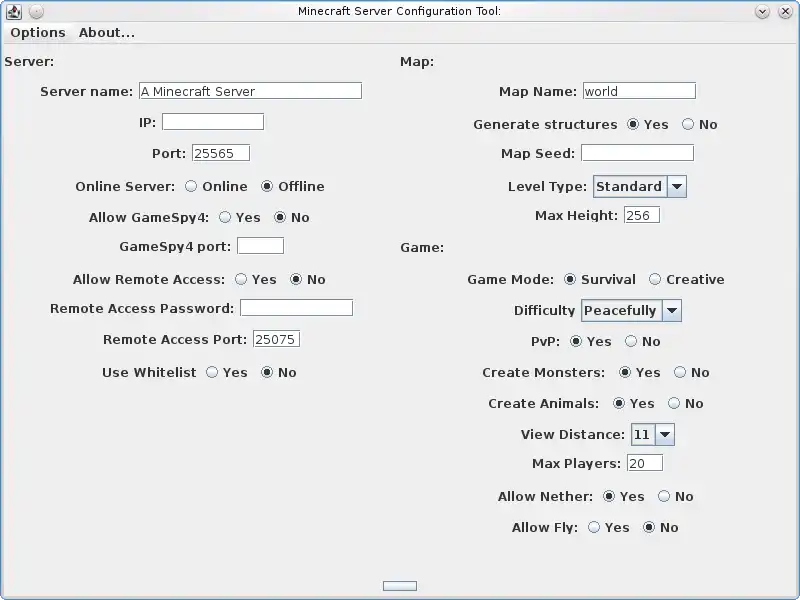Click the Max Height field showing 256
The height and width of the screenshot is (600, 800).
click(x=642, y=215)
